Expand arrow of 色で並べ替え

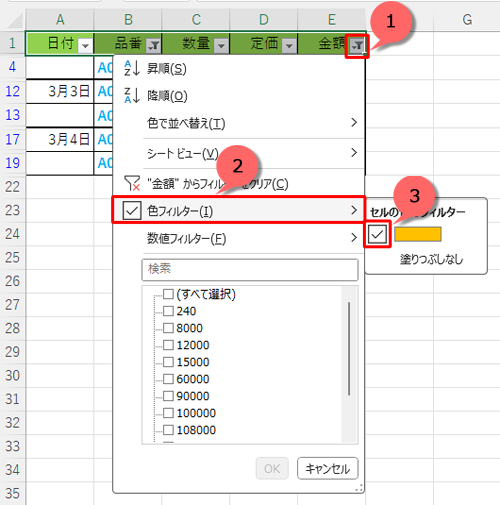pyautogui.click(x=354, y=123)
